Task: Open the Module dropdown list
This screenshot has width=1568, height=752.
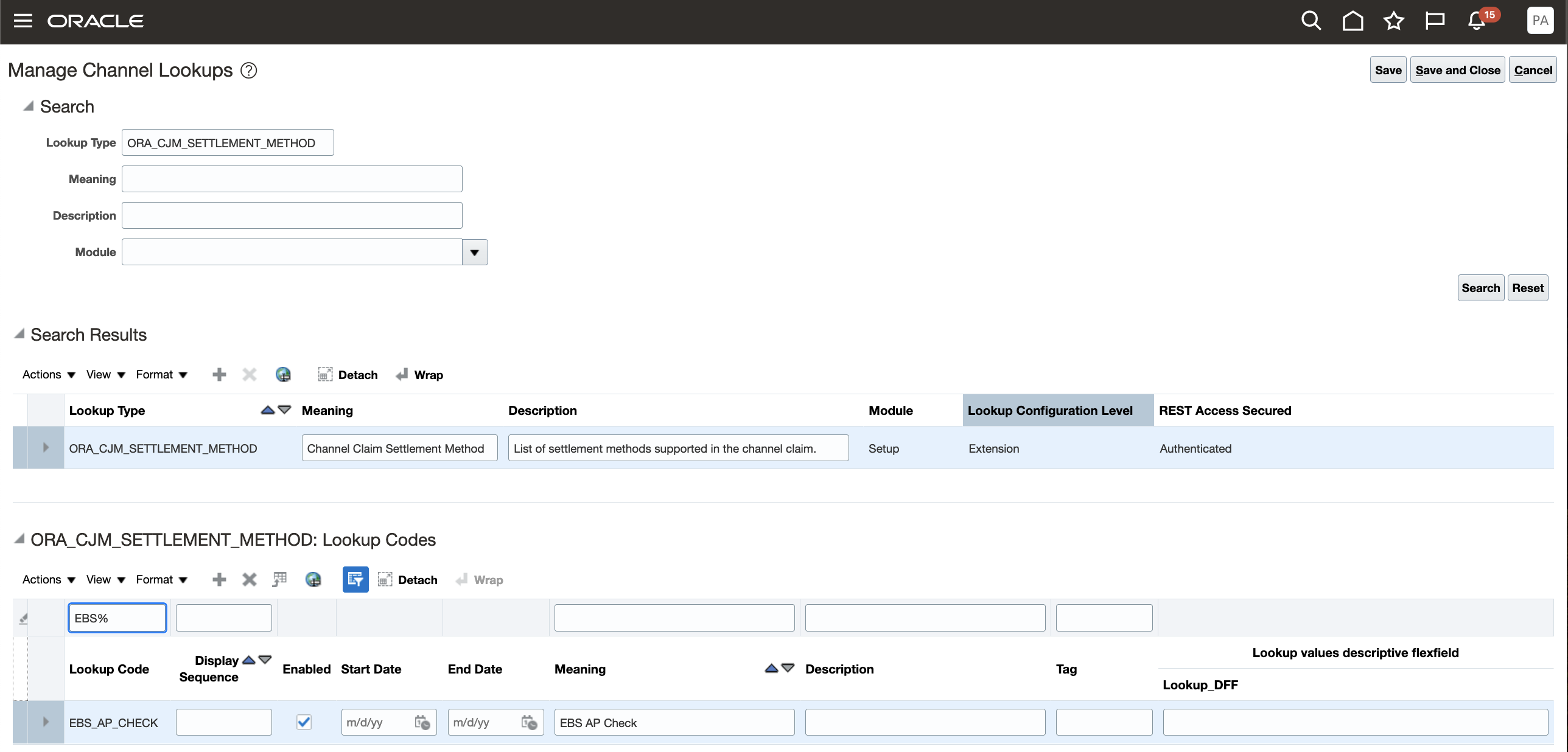Action: pos(474,252)
